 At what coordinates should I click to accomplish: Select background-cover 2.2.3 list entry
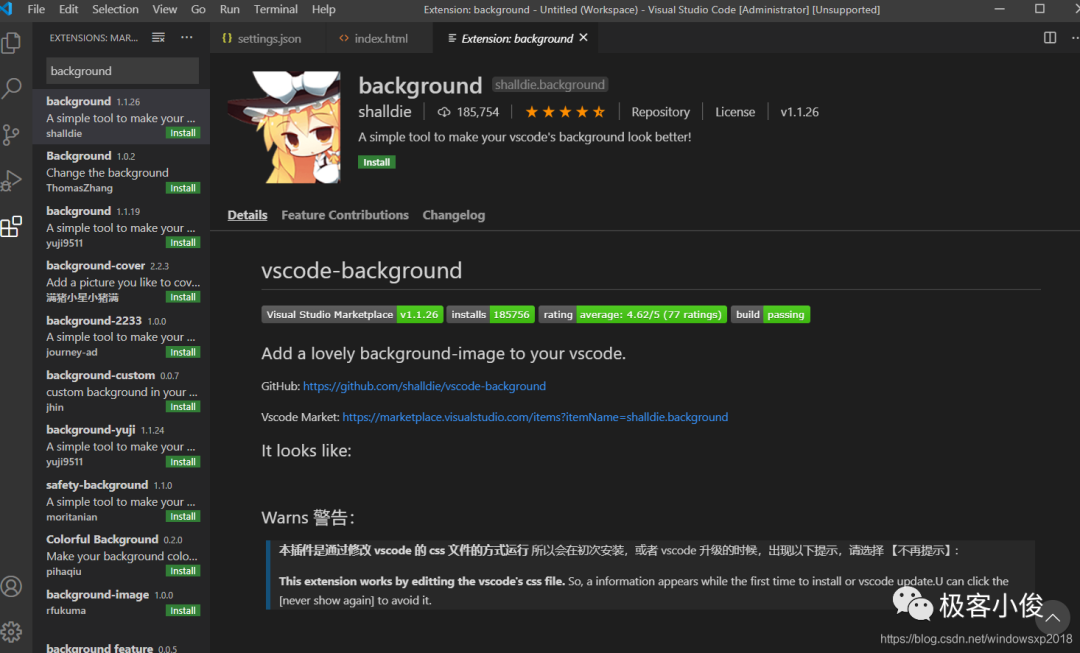(x=121, y=280)
